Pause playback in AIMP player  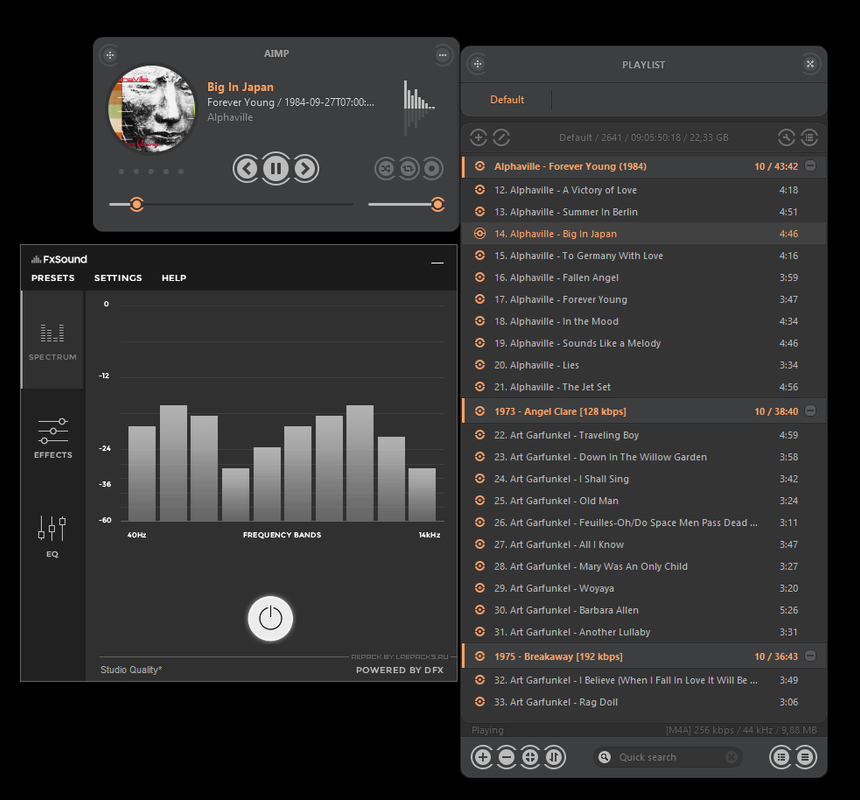tap(276, 168)
